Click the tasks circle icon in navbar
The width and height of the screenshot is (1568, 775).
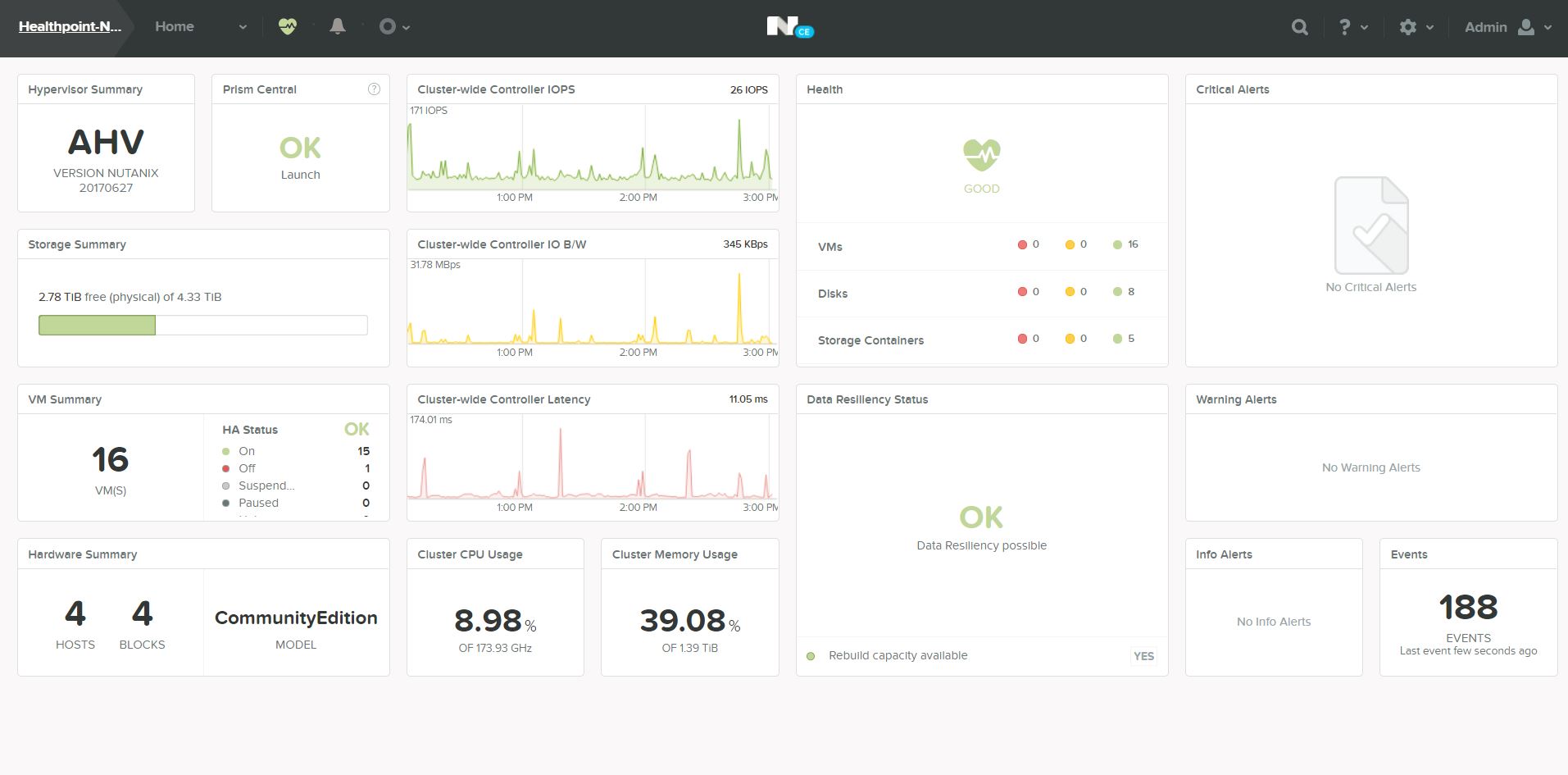[387, 26]
